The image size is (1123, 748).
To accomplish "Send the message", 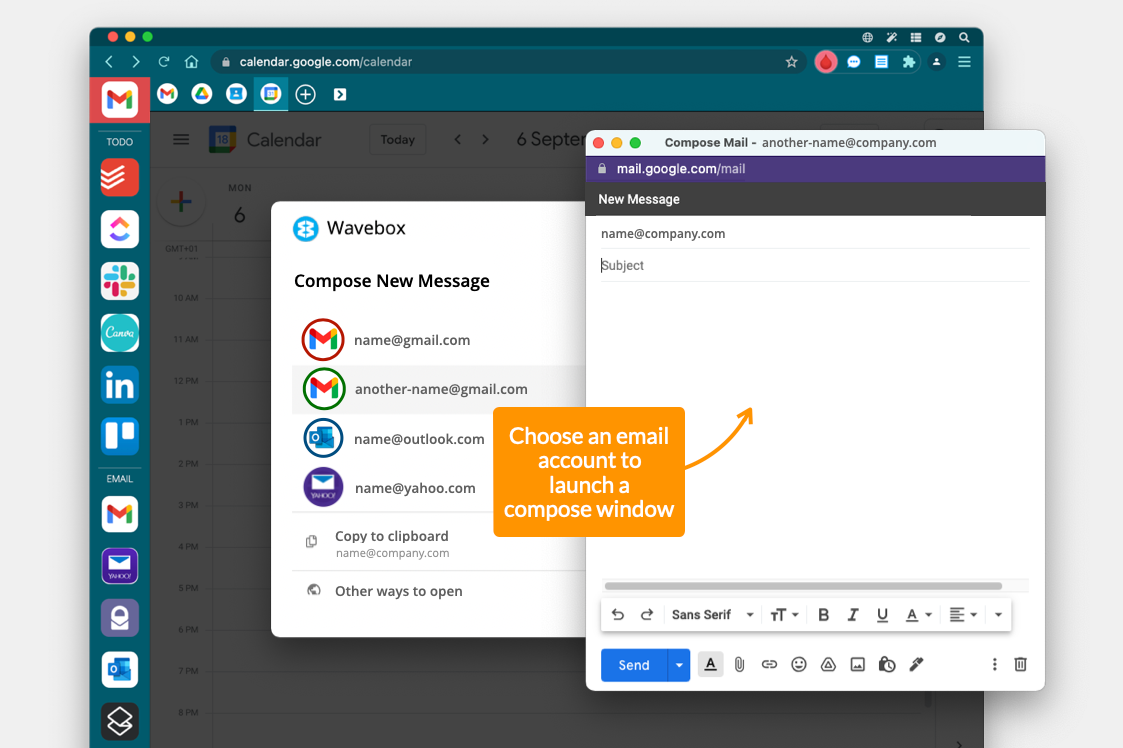I will (634, 665).
